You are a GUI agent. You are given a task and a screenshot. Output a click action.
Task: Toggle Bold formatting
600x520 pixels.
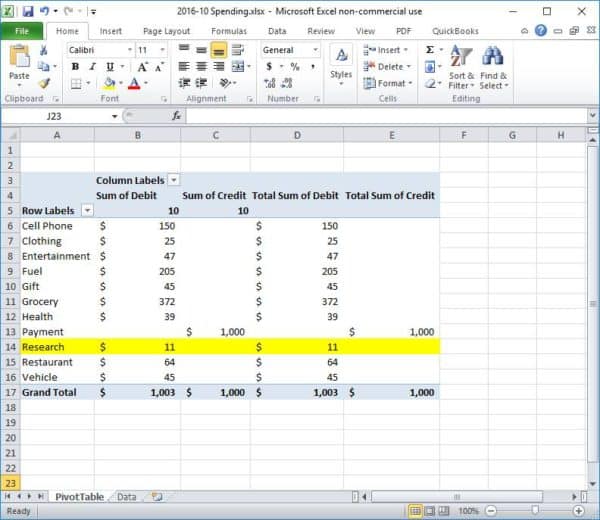click(x=75, y=67)
